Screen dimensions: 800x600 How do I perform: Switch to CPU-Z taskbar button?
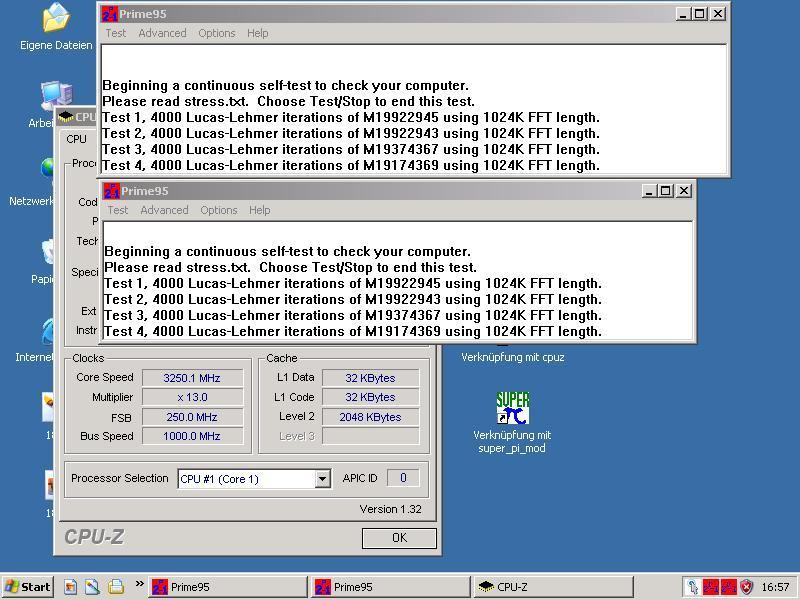click(x=554, y=587)
